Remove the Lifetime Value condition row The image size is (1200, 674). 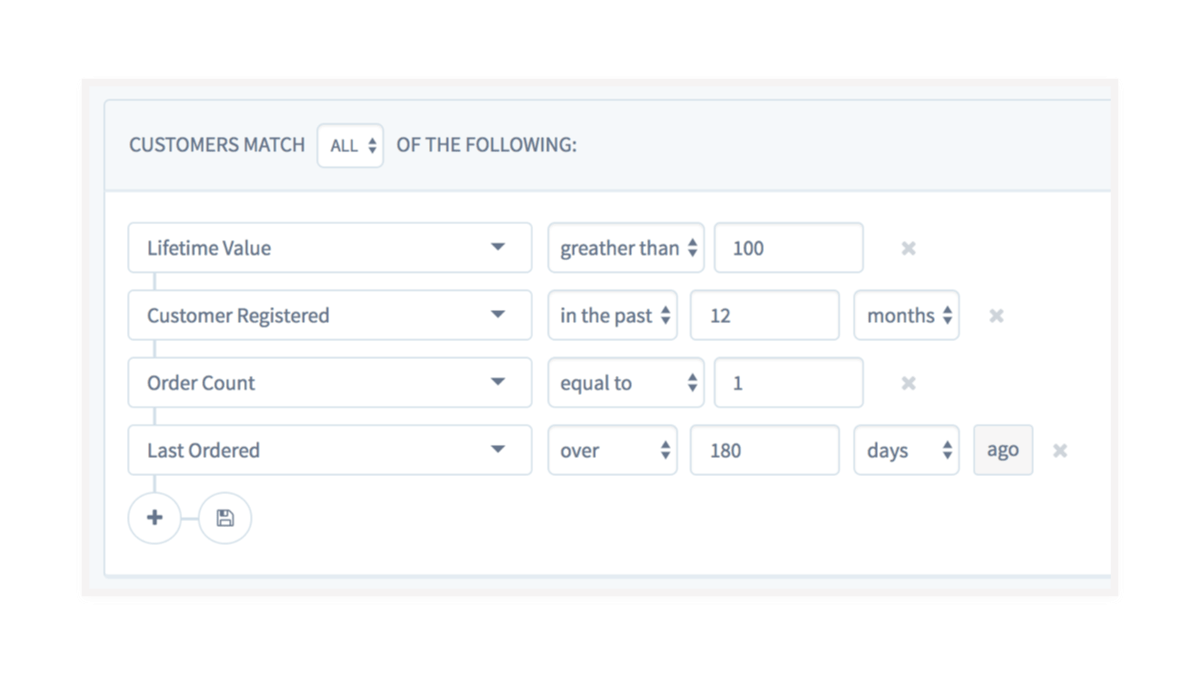coord(908,248)
